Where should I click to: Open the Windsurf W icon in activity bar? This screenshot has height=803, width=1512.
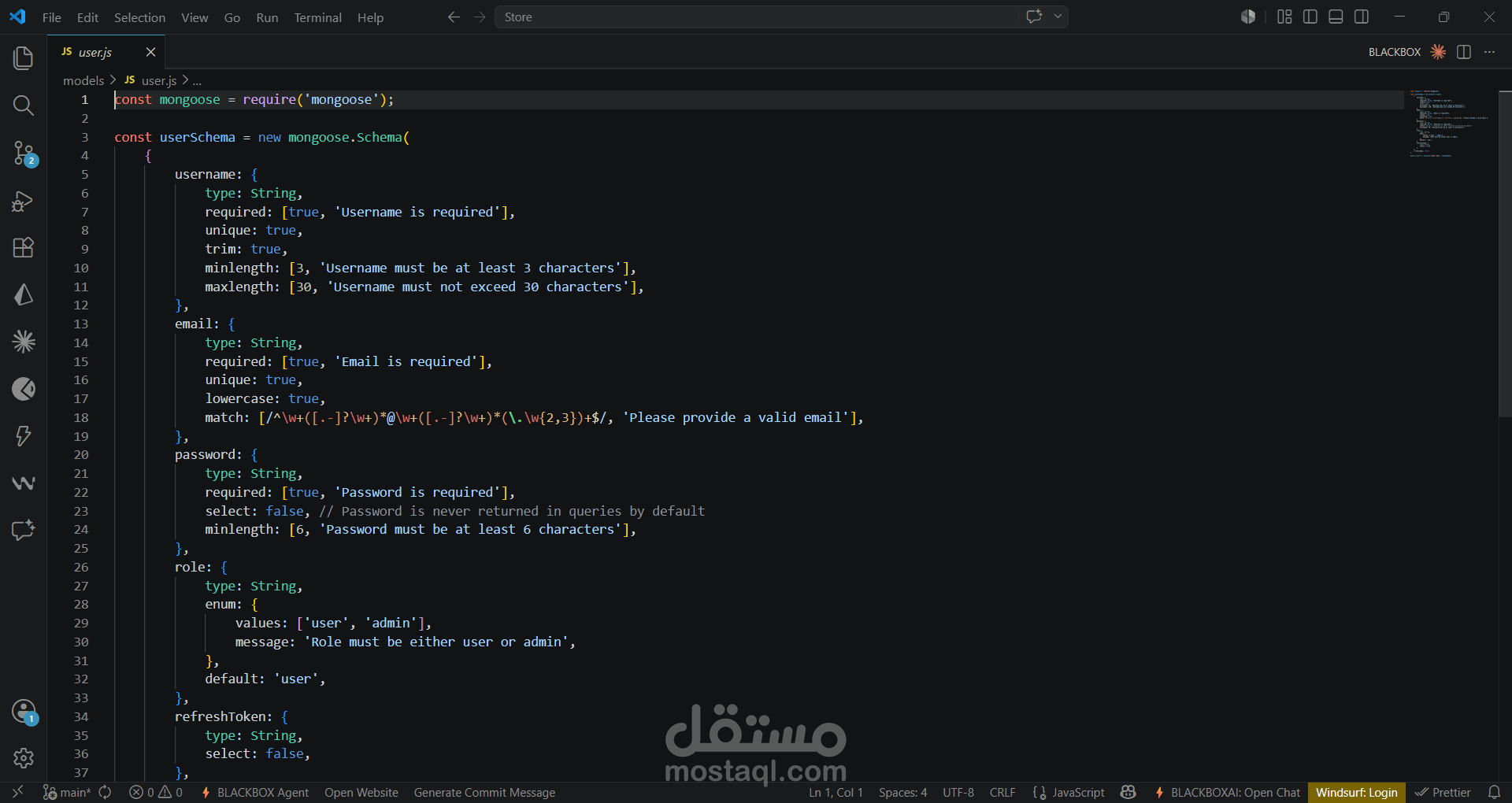(24, 483)
